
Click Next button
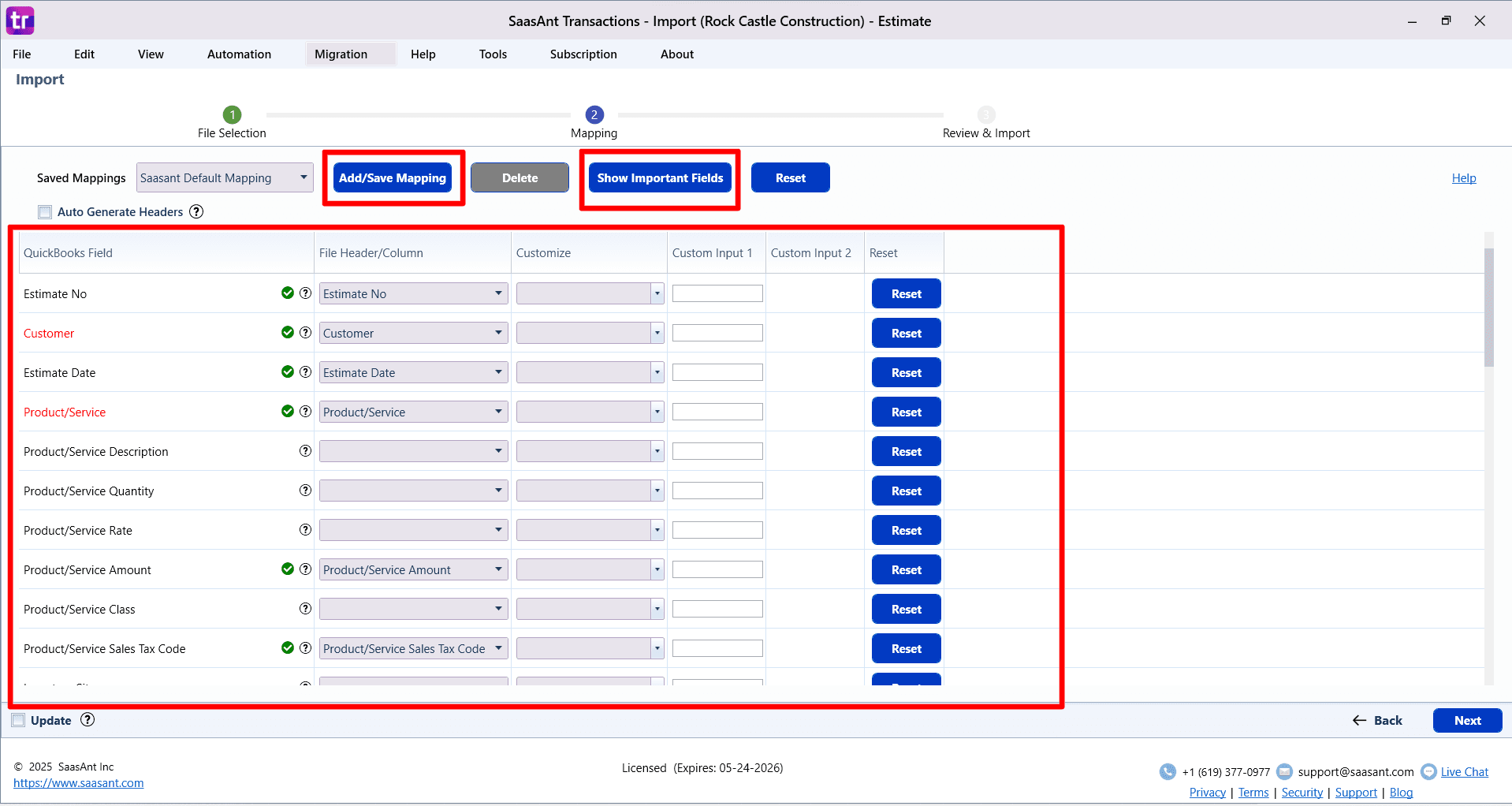point(1467,720)
